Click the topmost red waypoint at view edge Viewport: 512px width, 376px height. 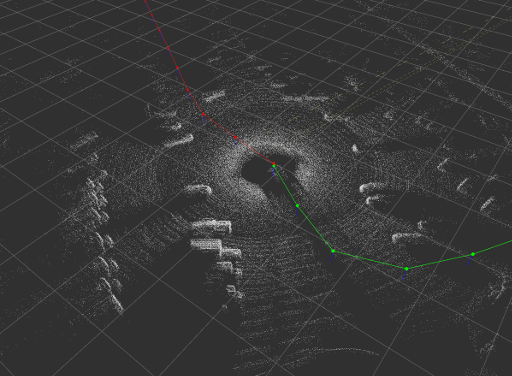pyautogui.click(x=146, y=2)
